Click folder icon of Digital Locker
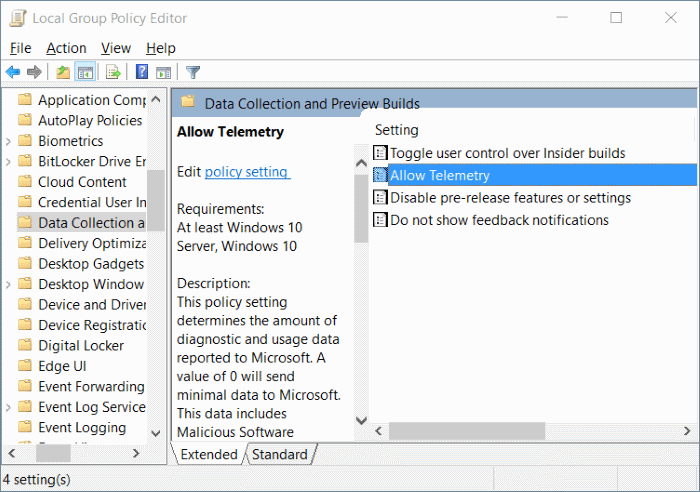Screen dimensions: 700x492 25,345
